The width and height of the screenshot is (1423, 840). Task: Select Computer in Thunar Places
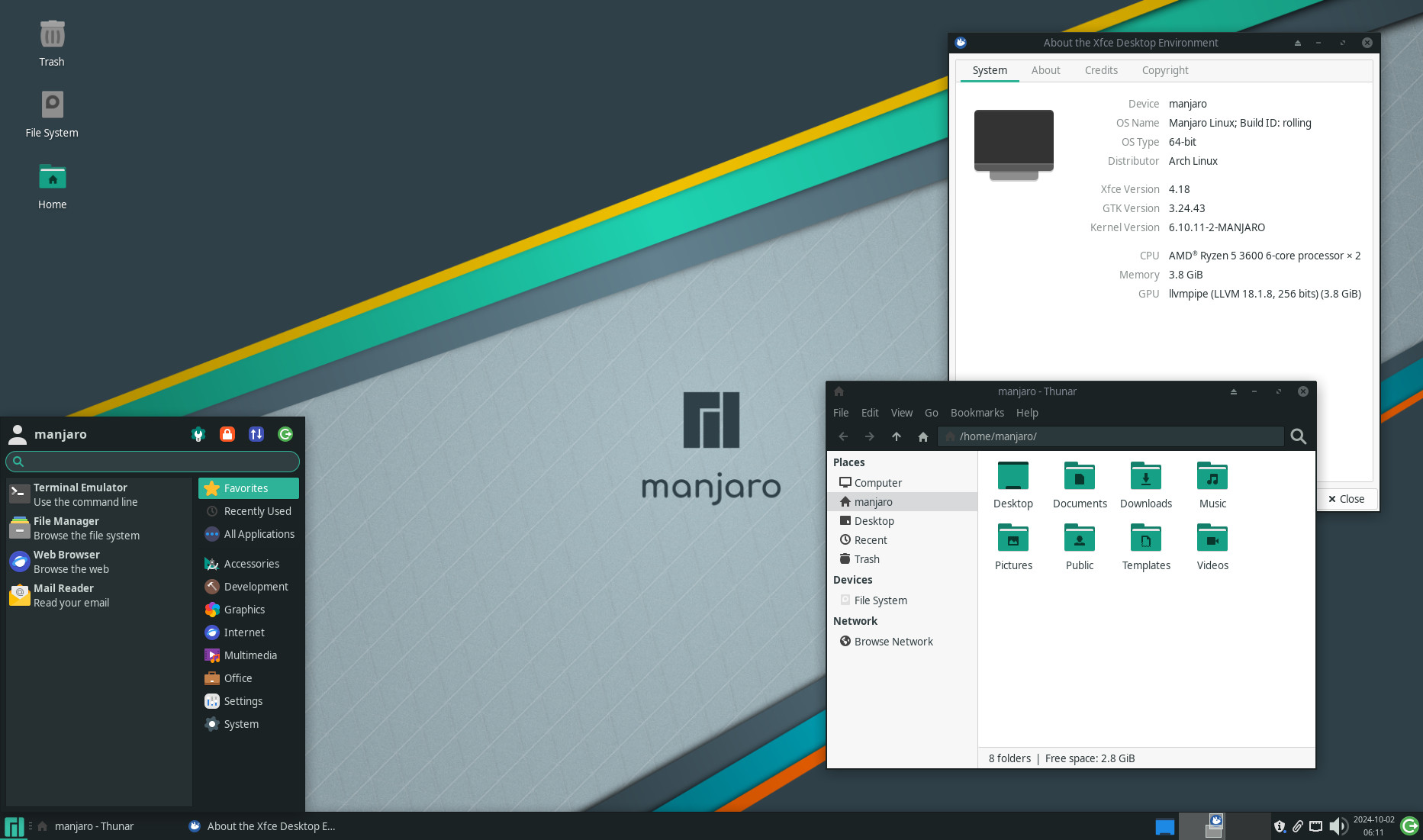[902, 483]
